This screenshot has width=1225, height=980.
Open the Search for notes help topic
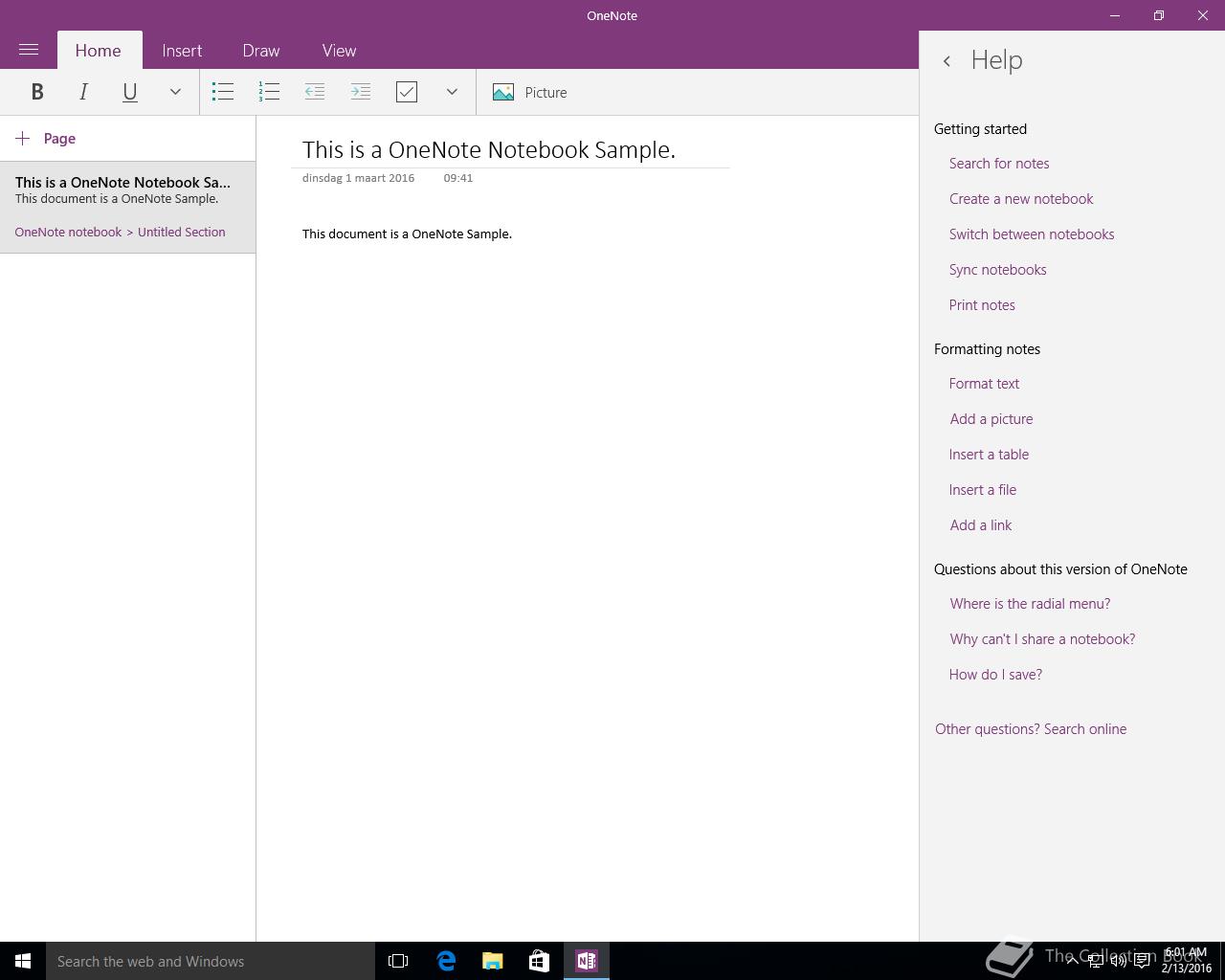999,164
